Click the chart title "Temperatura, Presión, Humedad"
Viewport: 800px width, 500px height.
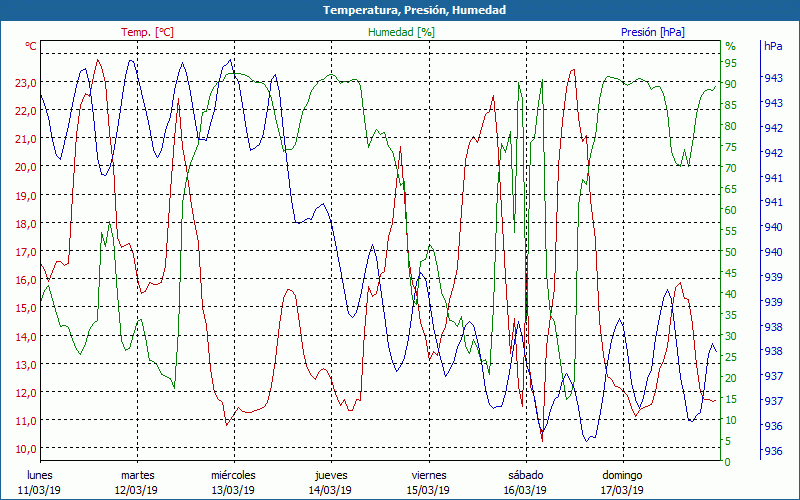click(414, 10)
